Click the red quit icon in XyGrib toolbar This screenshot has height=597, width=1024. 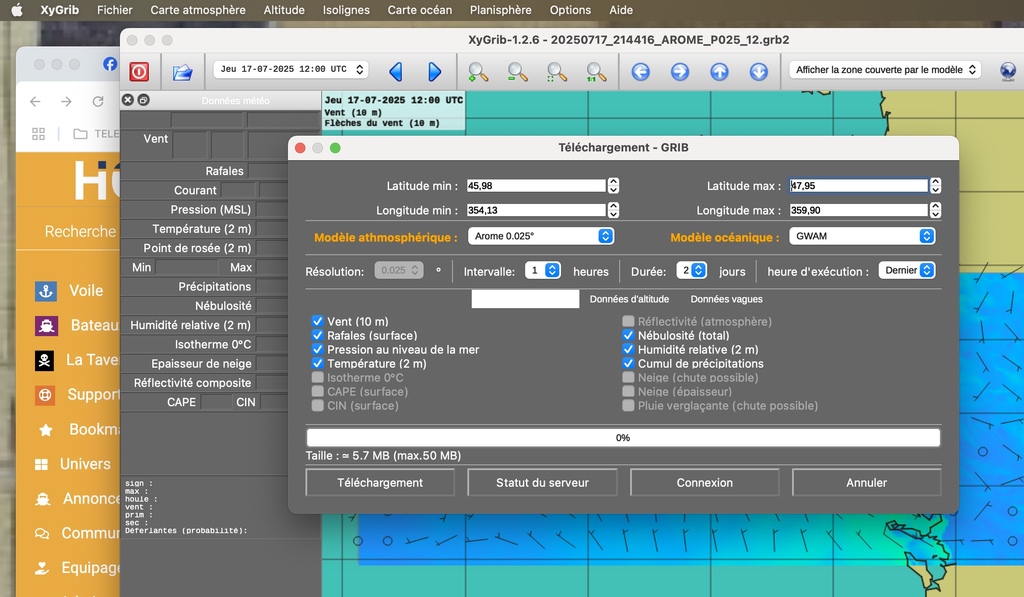(x=139, y=71)
